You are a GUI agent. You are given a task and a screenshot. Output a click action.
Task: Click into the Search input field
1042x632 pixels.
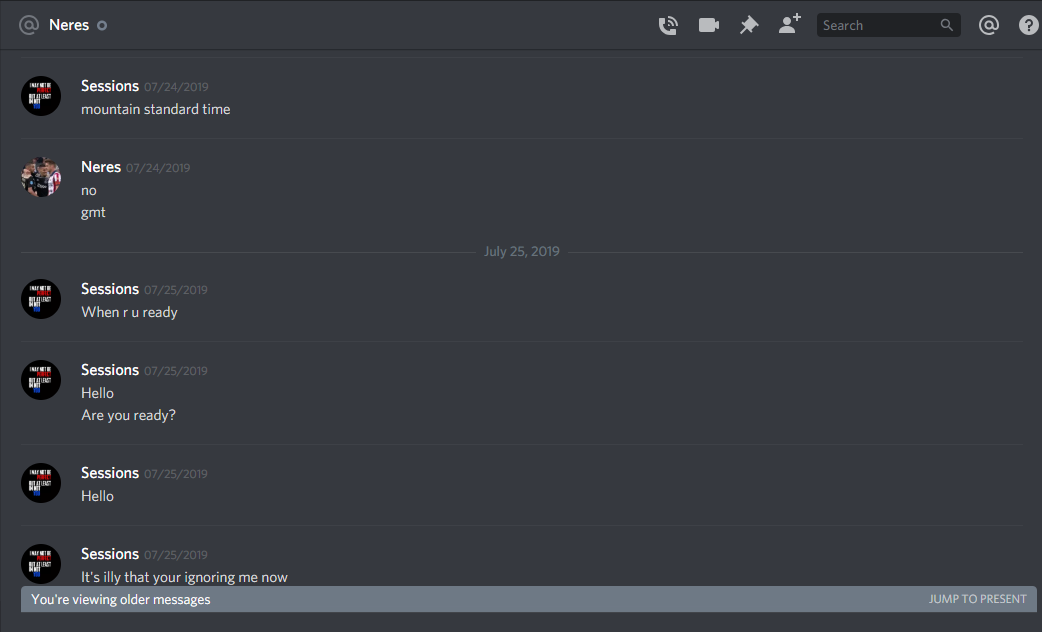coord(879,25)
